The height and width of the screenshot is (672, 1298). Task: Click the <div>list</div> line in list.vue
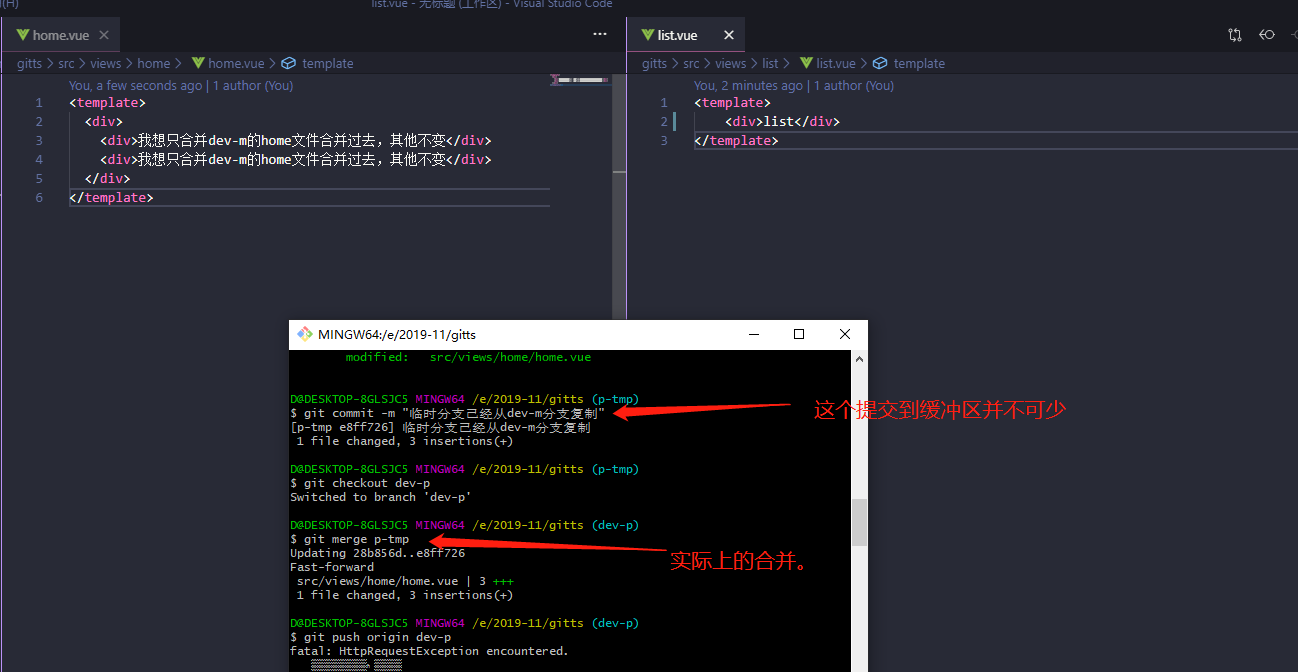pos(783,121)
